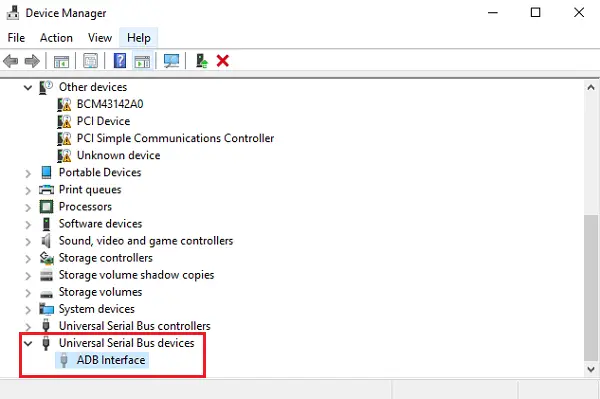Screen dimensions: 600x399
Task: Click the Back arrow toolbar icon
Action: point(11,61)
